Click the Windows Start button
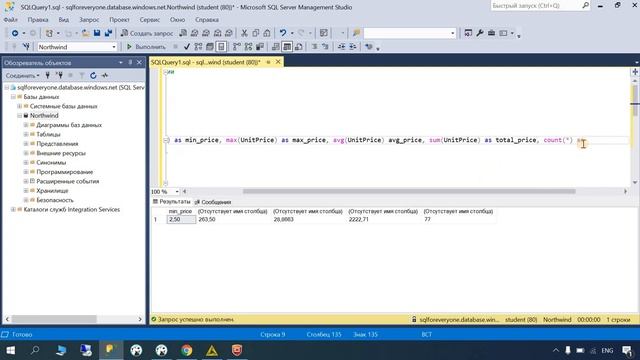 pyautogui.click(x=11, y=350)
